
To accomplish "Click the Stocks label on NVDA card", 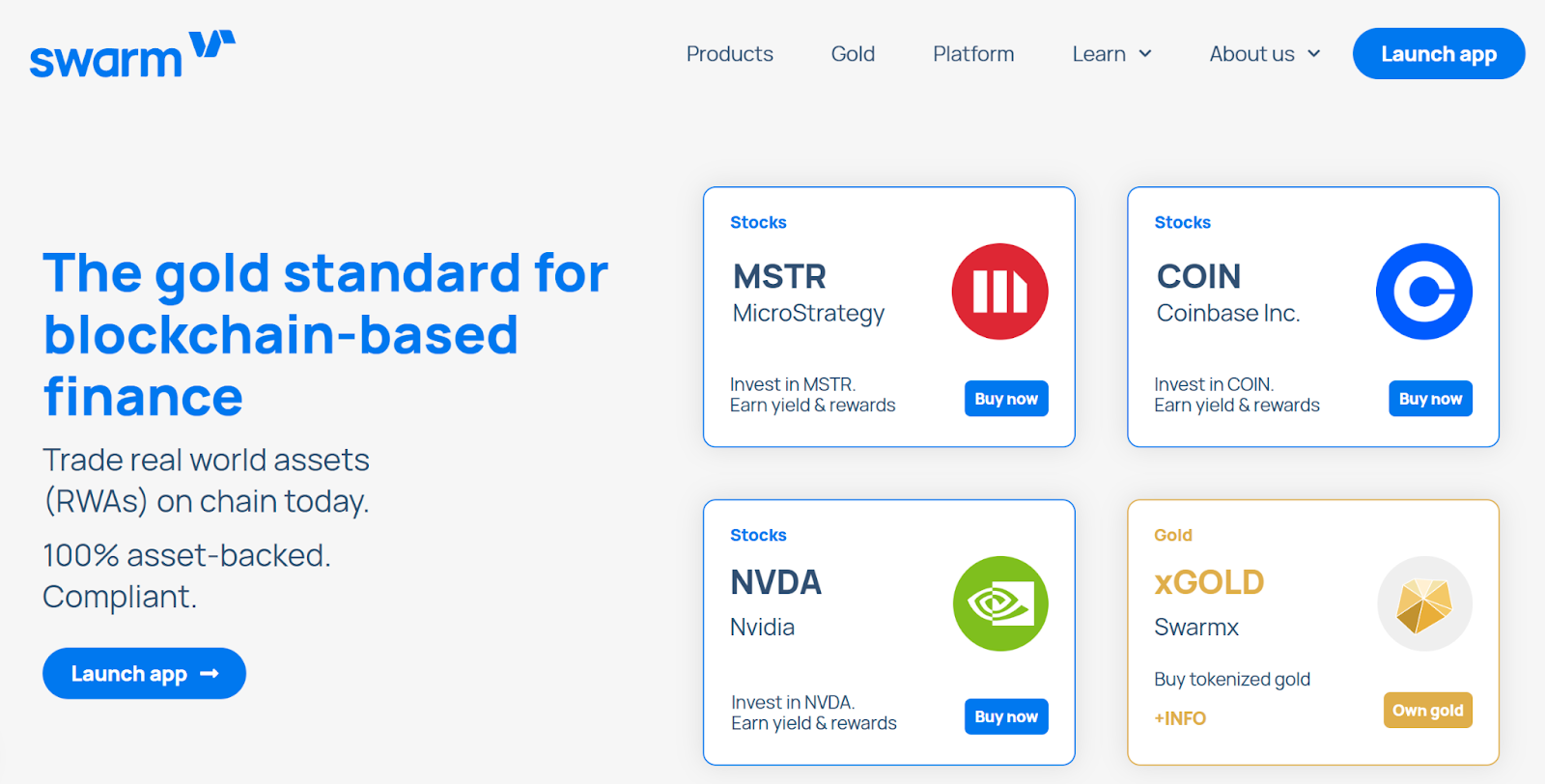I will pyautogui.click(x=758, y=535).
